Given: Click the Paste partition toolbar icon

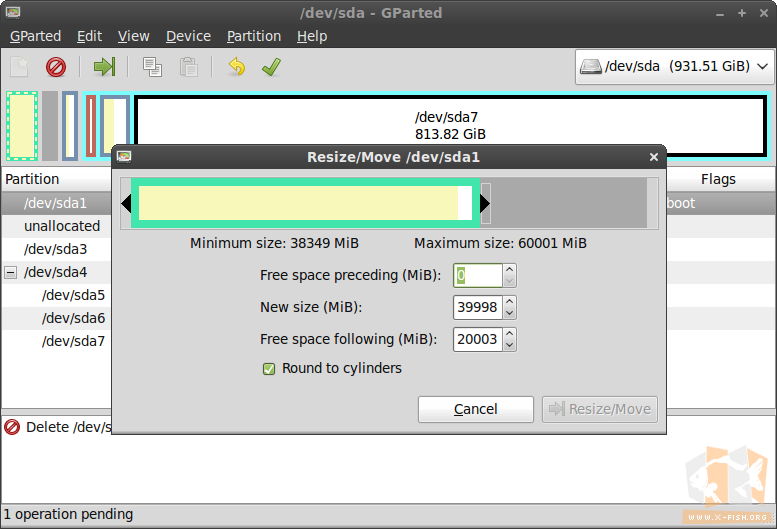Looking at the screenshot, I should [188, 66].
